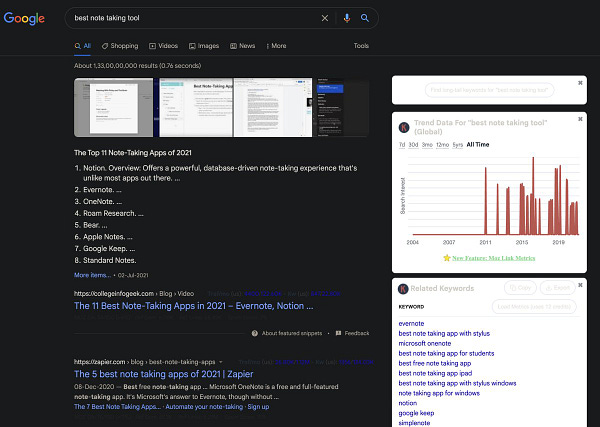Click the Copy related keywords button

(520, 288)
